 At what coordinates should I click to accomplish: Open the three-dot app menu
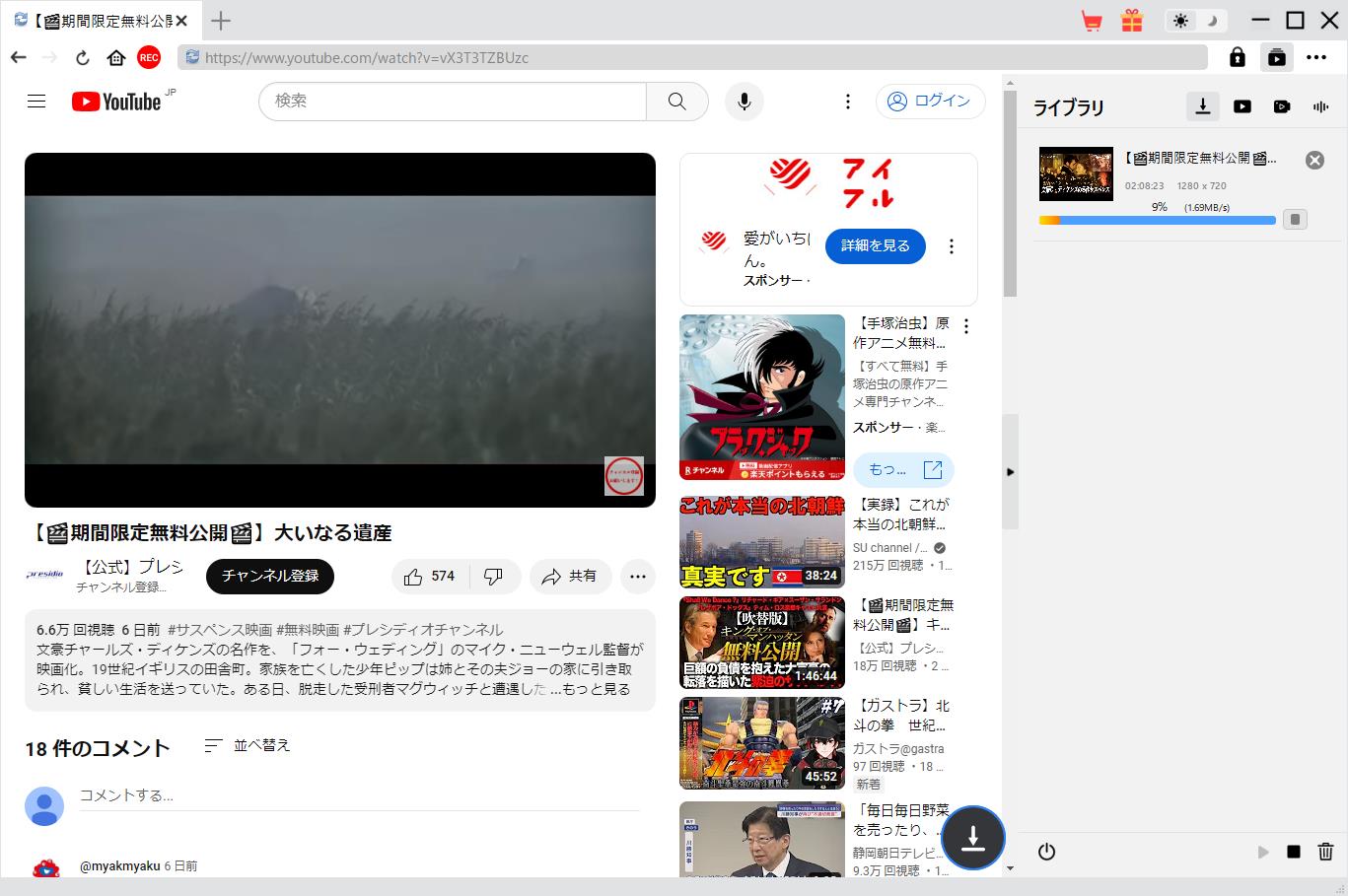tap(1316, 57)
